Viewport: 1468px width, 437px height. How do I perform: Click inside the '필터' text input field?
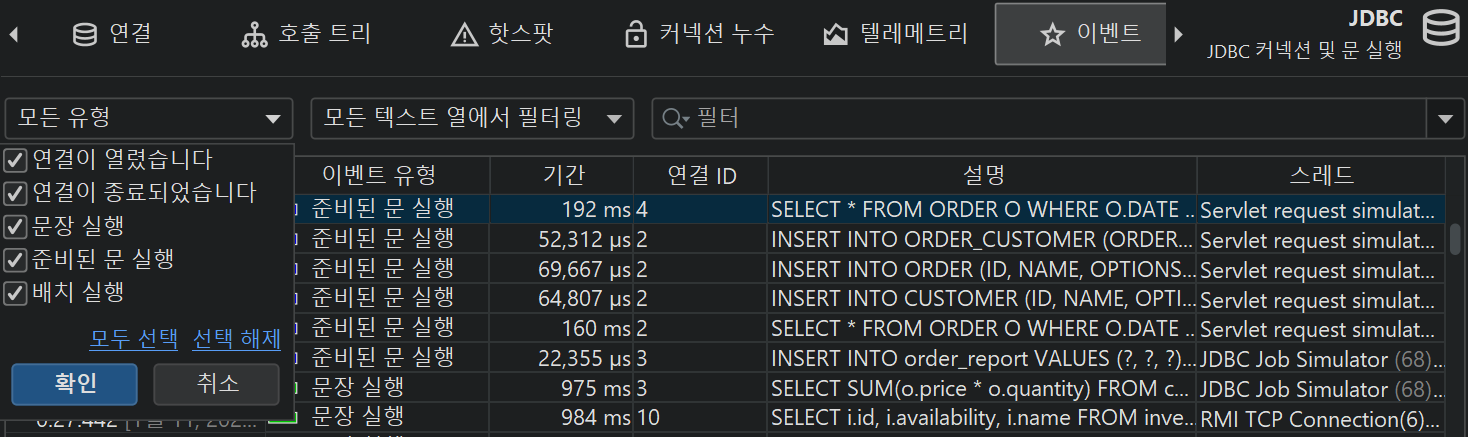1050,119
